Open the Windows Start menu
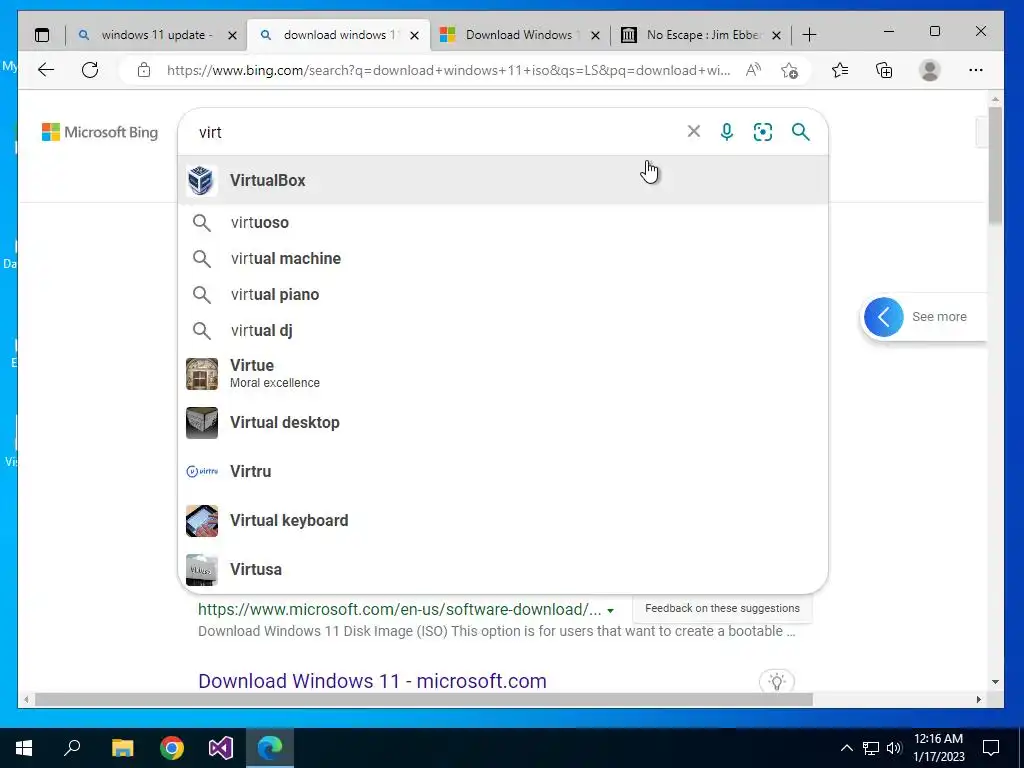Viewport: 1024px width, 768px height. pos(24,748)
